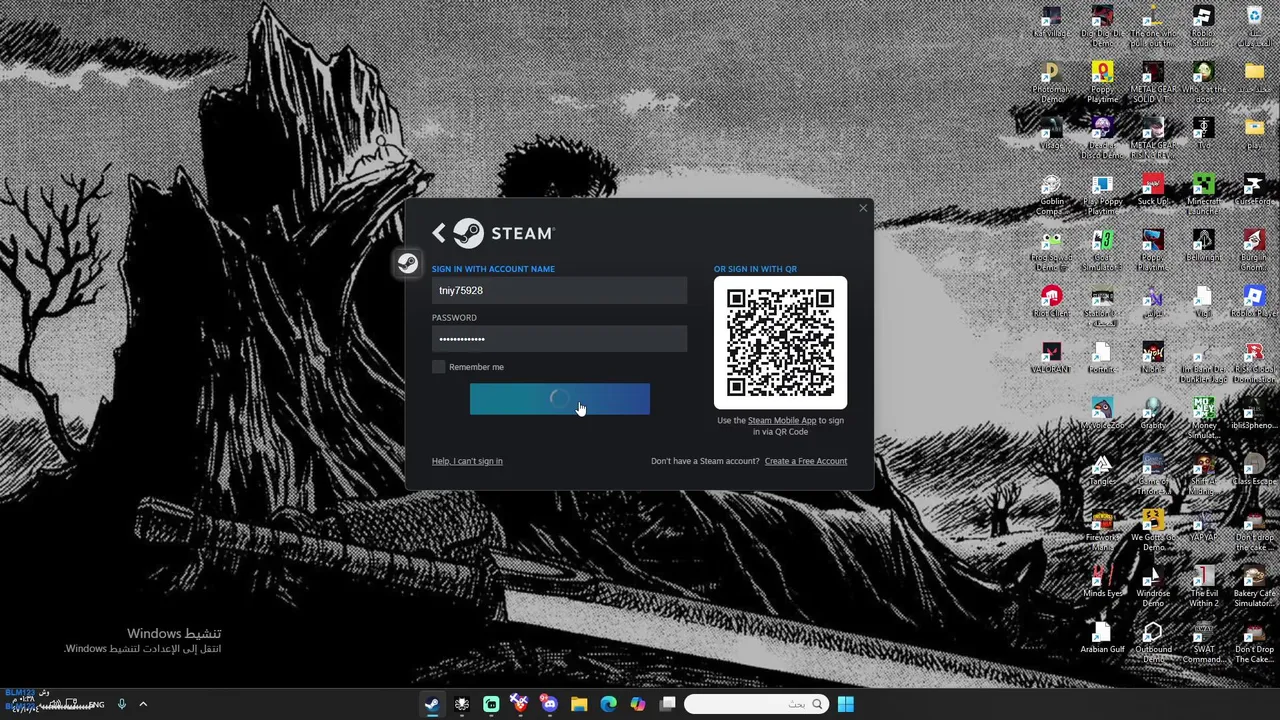Image resolution: width=1280 pixels, height=720 pixels.
Task: Open Task View on the taskbar
Action: (x=667, y=704)
